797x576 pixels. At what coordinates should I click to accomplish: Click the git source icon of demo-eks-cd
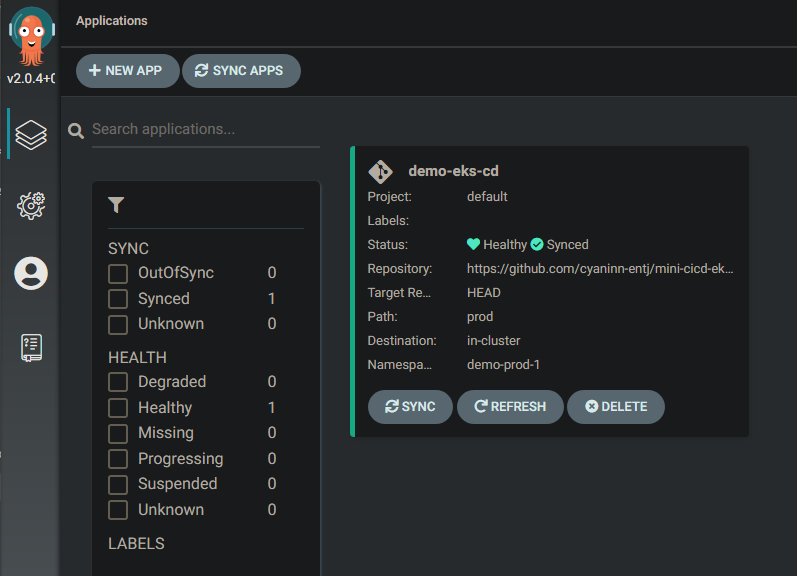click(x=380, y=172)
